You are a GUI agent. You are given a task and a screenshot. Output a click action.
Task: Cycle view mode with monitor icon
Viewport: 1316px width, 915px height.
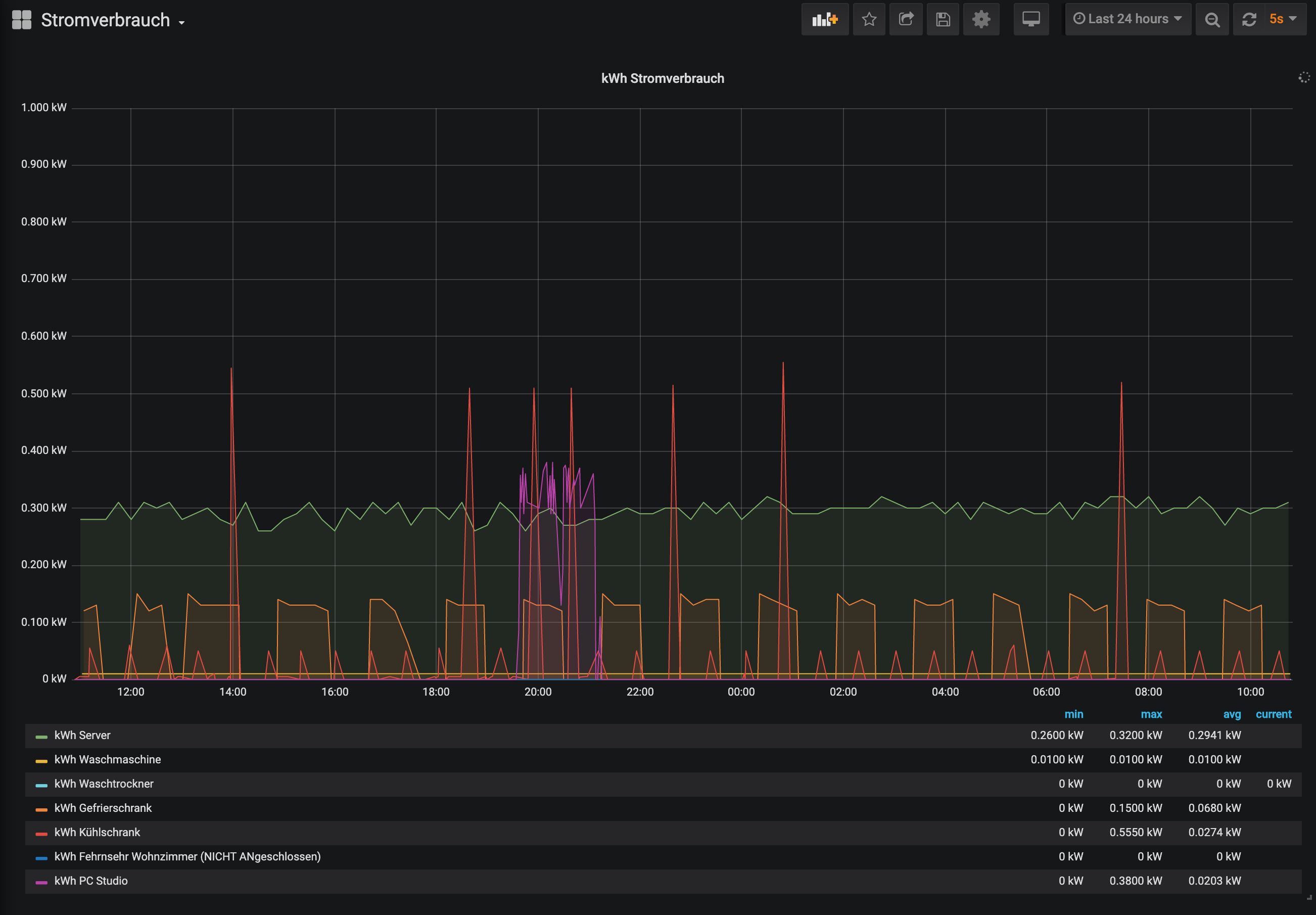tap(1031, 20)
